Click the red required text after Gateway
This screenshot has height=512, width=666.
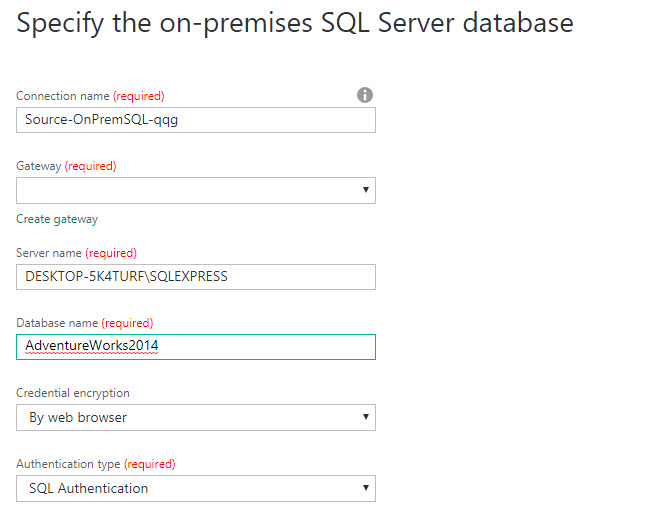click(x=90, y=166)
